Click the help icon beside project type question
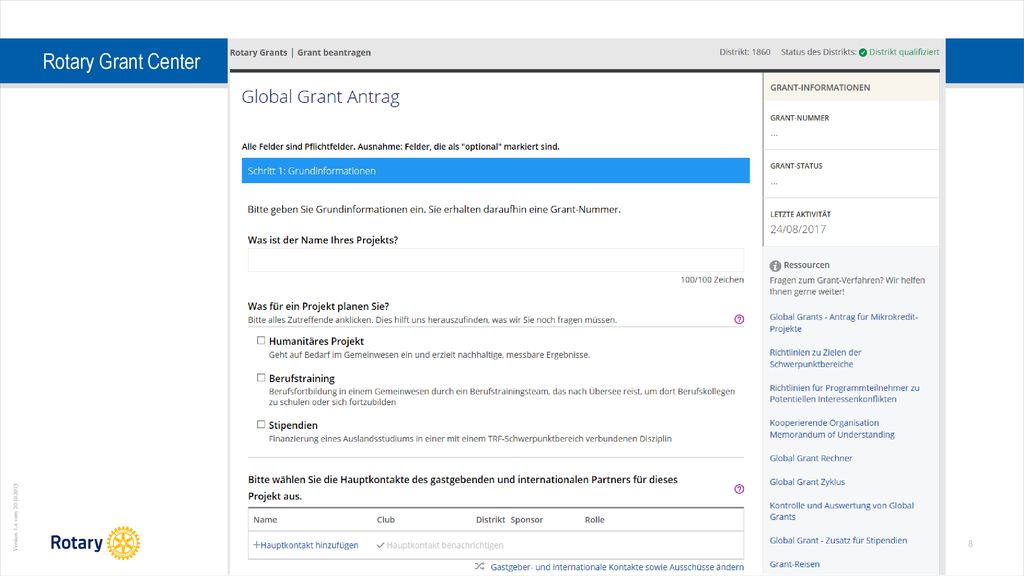Screen dimensions: 1024x576 coord(739,319)
